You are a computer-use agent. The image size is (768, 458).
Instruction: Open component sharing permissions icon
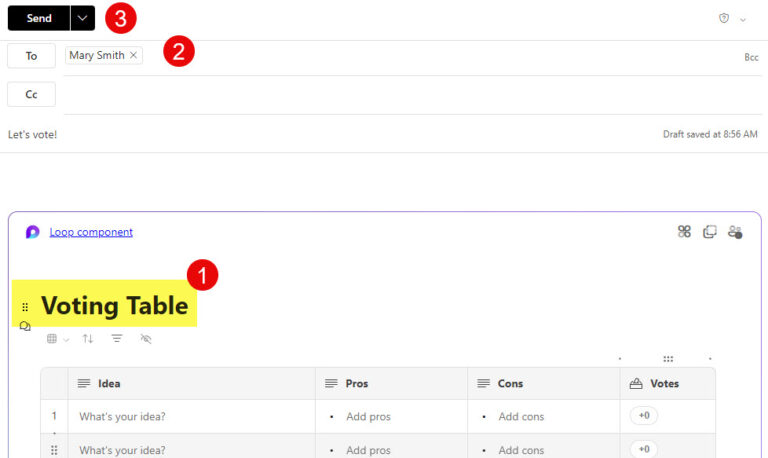736,232
